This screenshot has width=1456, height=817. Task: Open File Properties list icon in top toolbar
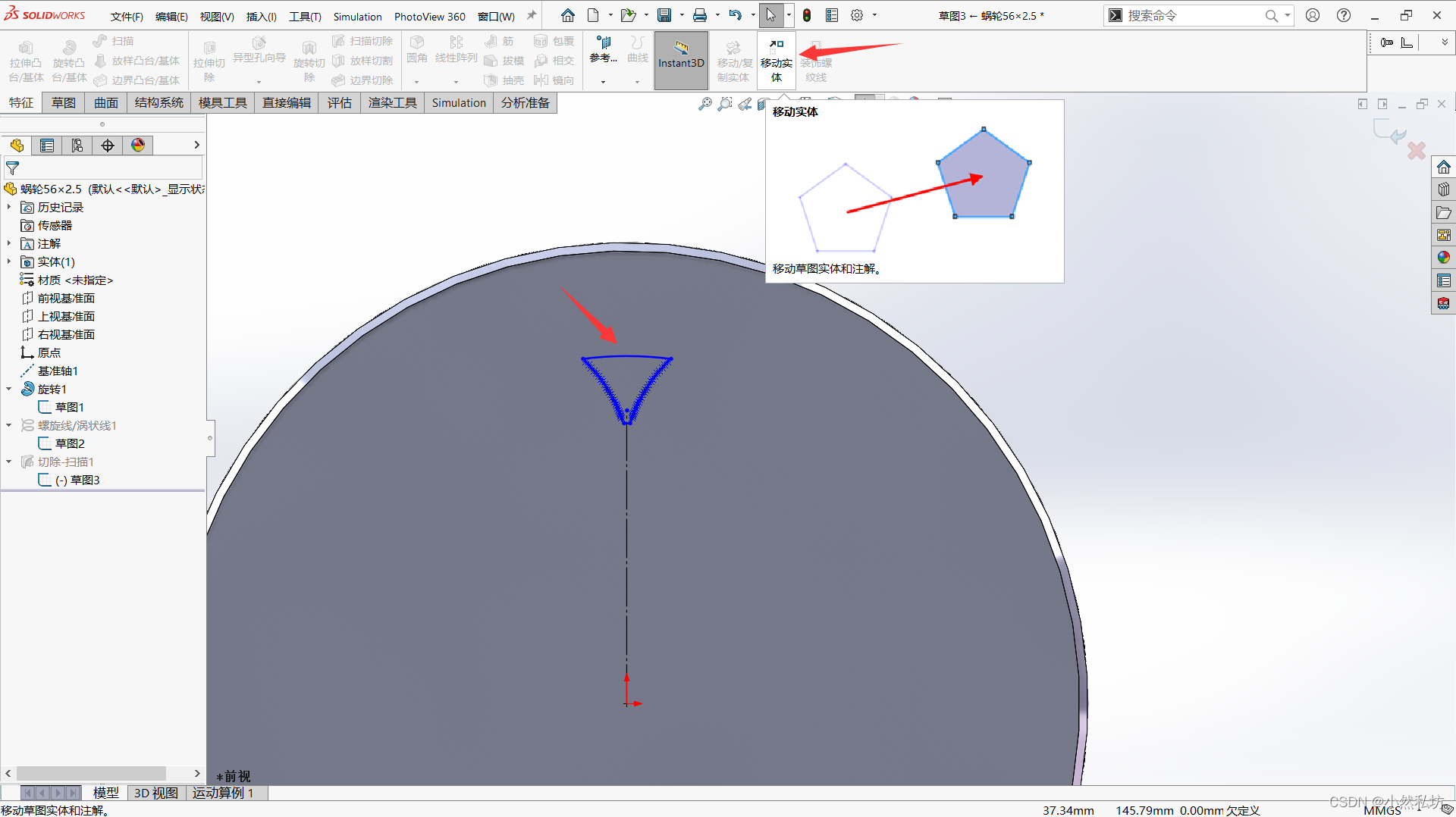[832, 15]
